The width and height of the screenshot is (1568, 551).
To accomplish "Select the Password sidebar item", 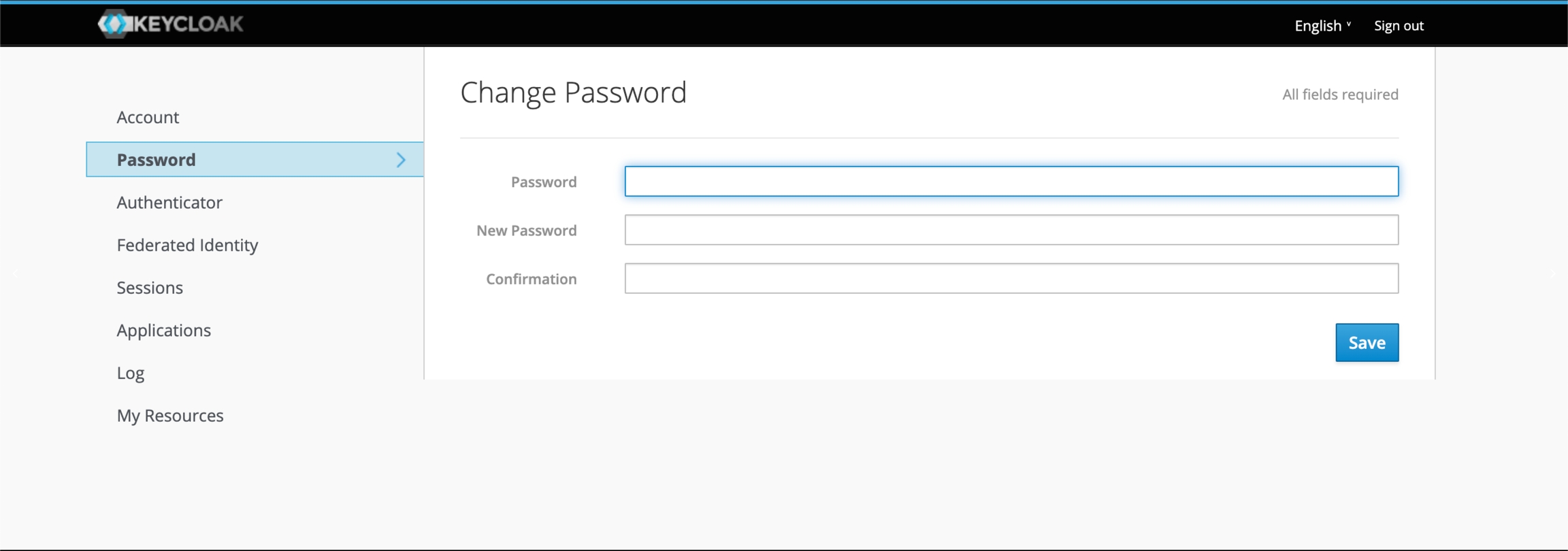I will tap(157, 160).
